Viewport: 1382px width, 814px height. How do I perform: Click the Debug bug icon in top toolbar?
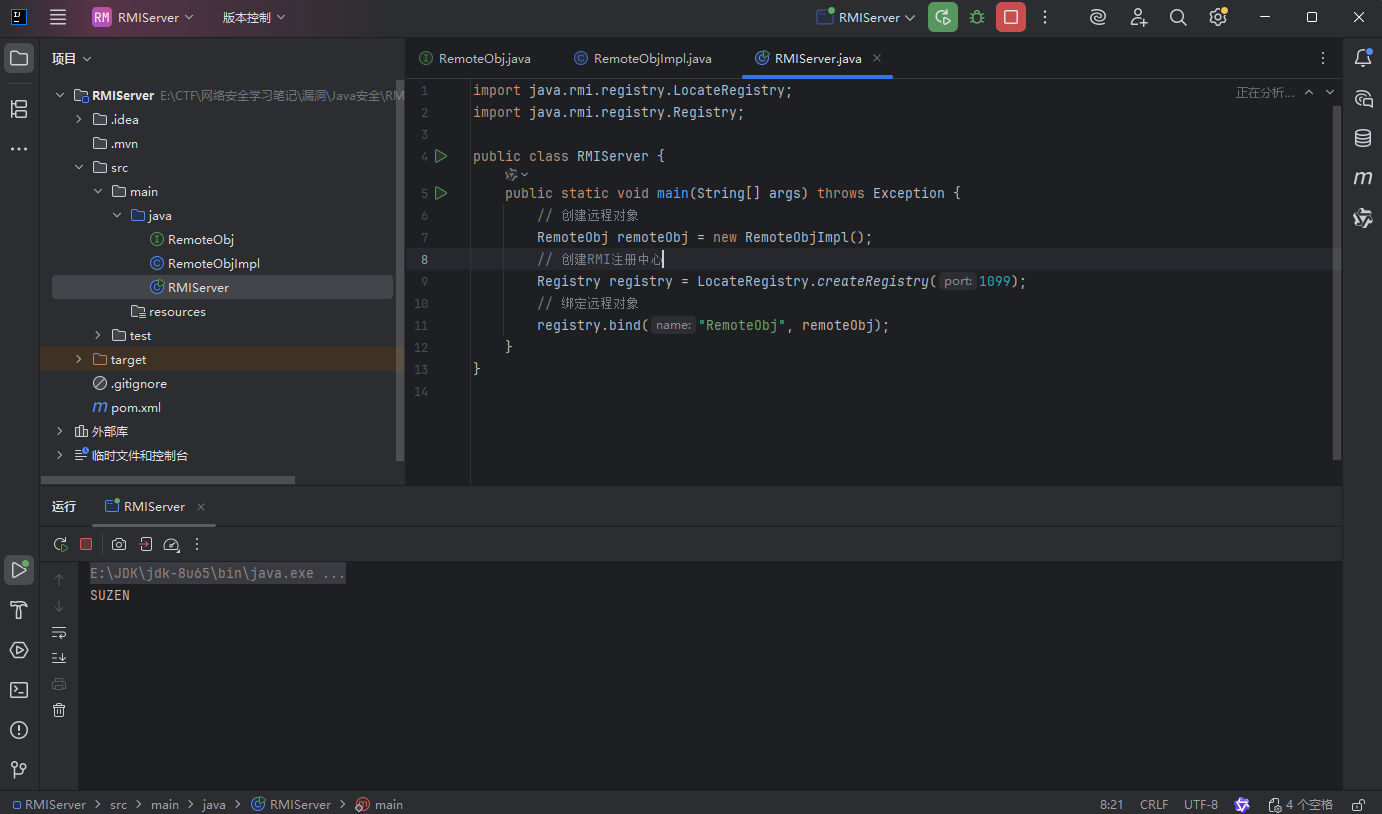pyautogui.click(x=977, y=17)
